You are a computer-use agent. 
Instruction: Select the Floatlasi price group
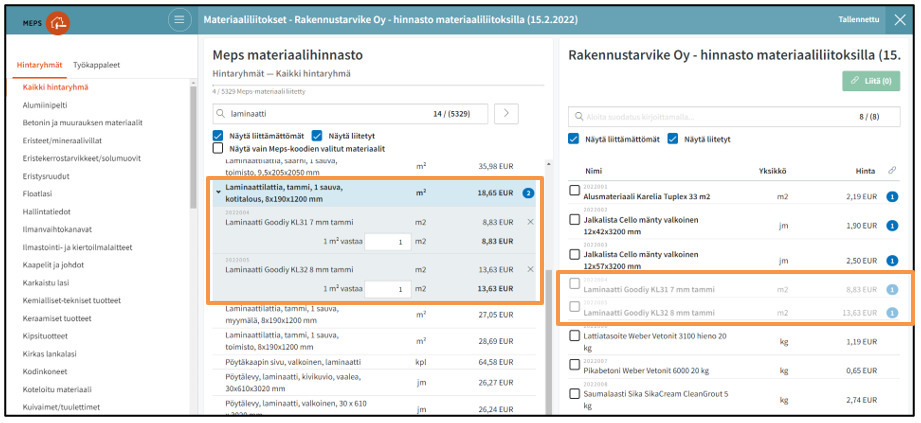click(x=38, y=193)
